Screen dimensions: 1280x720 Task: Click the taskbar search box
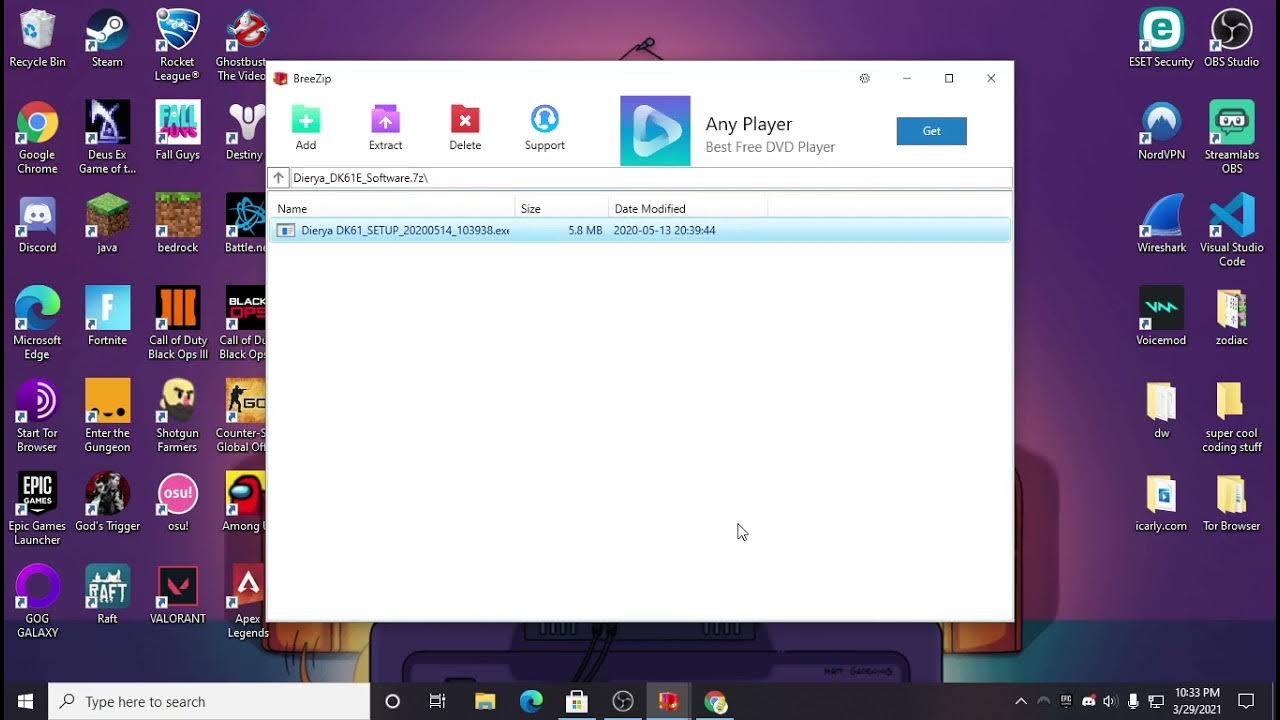[x=209, y=701]
